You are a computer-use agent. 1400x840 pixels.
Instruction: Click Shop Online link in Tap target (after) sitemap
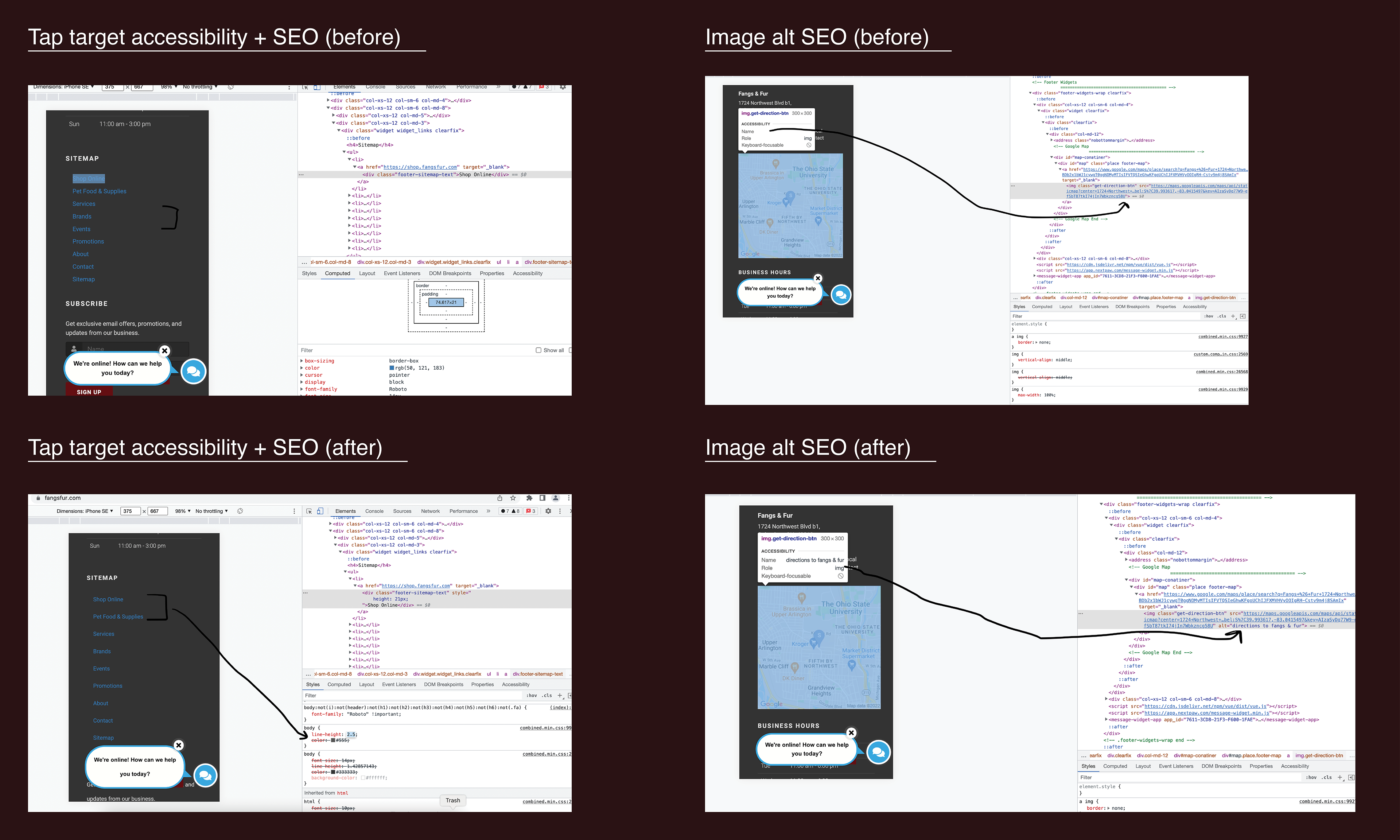coord(108,599)
